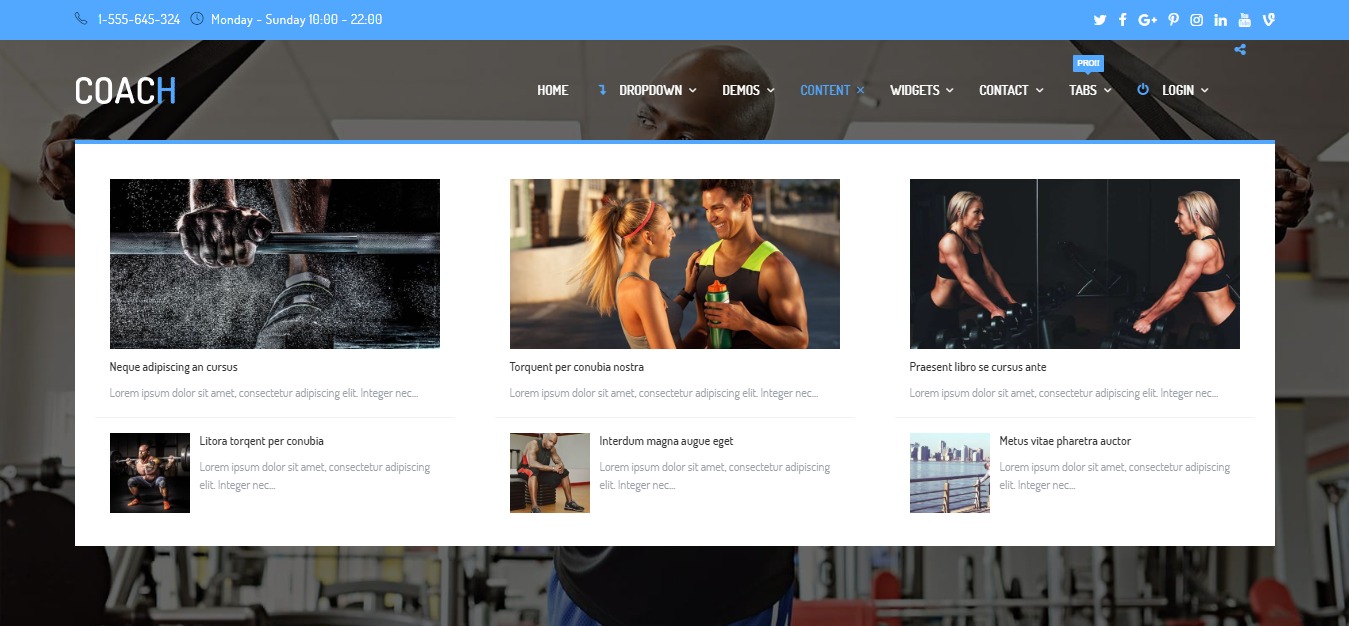Open article 'Praesent libro se cursus ante'
Viewport: 1349px width, 626px height.
(x=978, y=367)
